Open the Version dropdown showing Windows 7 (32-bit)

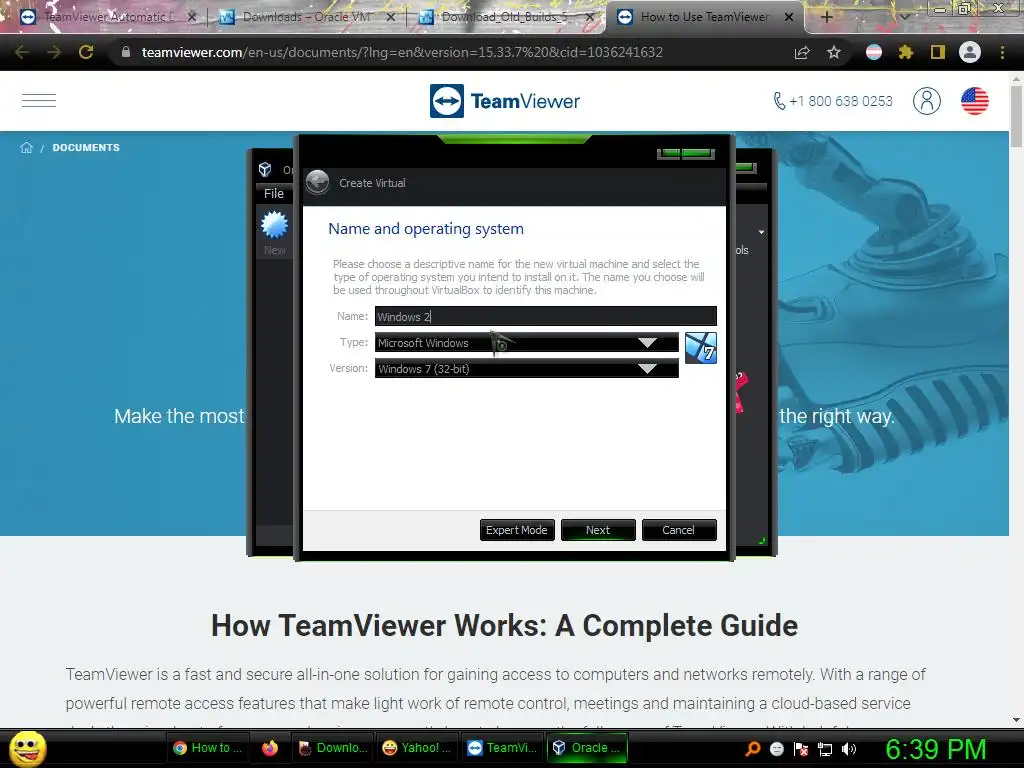coord(526,369)
